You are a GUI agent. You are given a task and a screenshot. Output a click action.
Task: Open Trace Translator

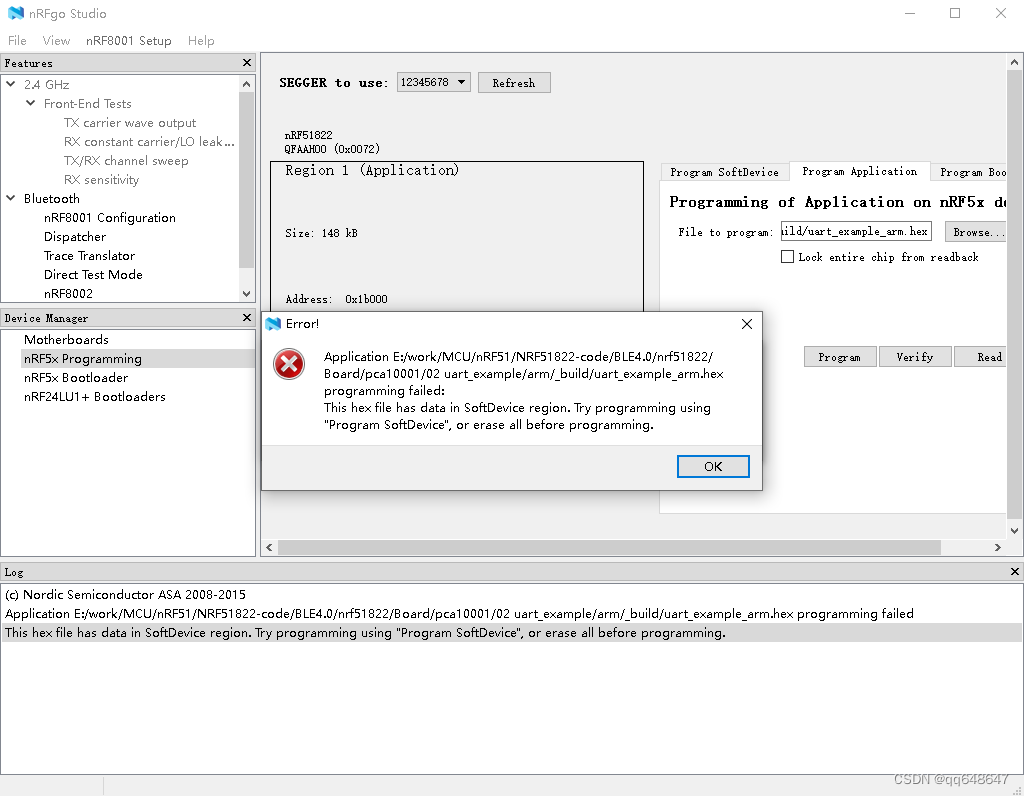[x=89, y=255]
